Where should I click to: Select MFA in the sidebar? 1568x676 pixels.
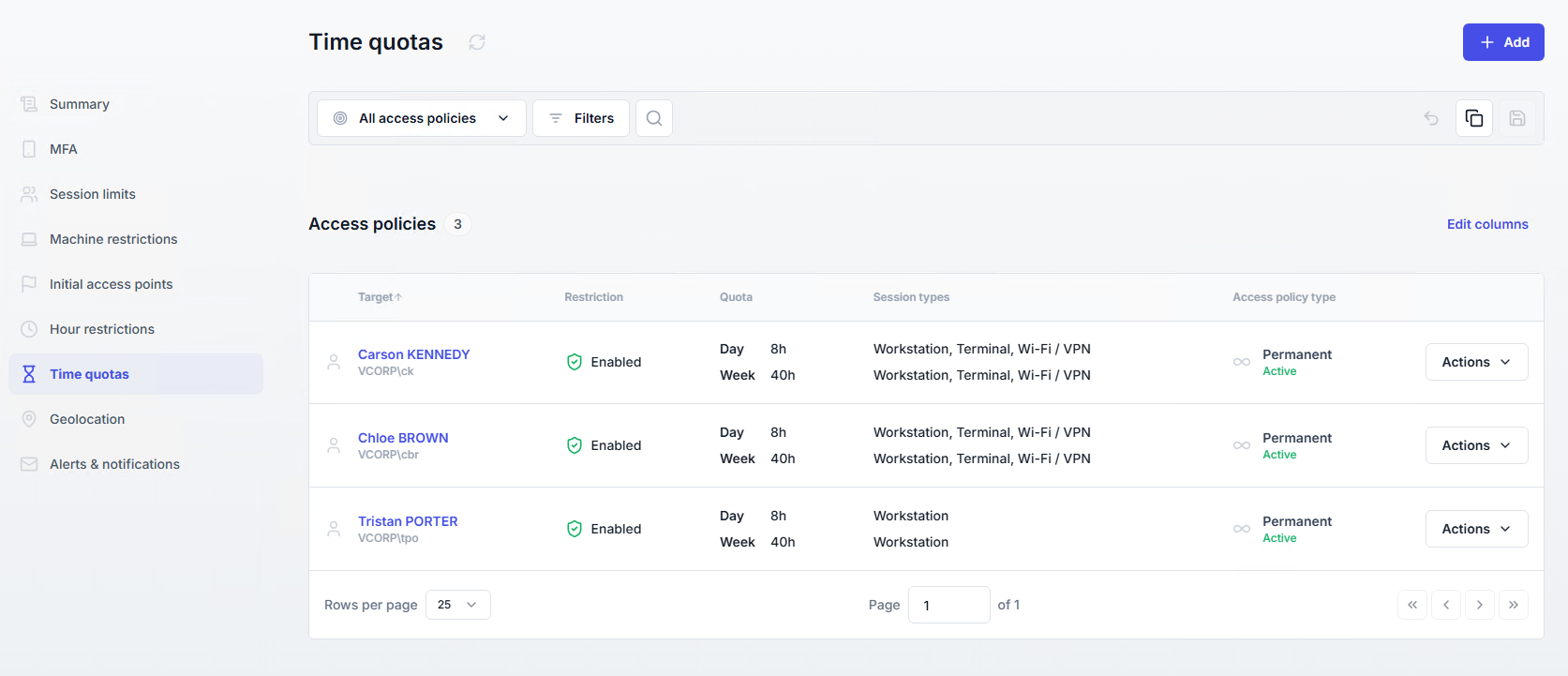[x=64, y=149]
